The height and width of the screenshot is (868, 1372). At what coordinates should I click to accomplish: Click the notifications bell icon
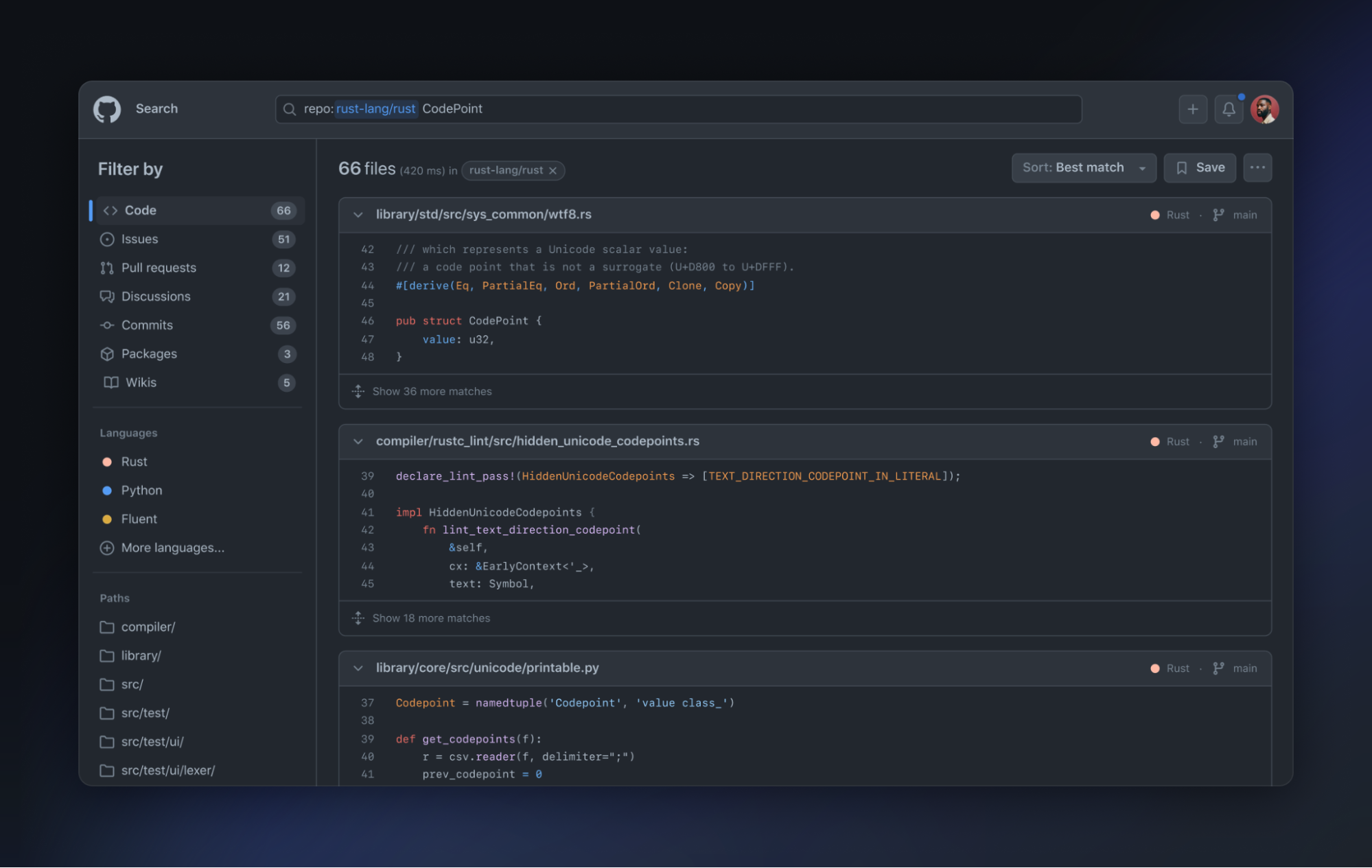pyautogui.click(x=1228, y=108)
